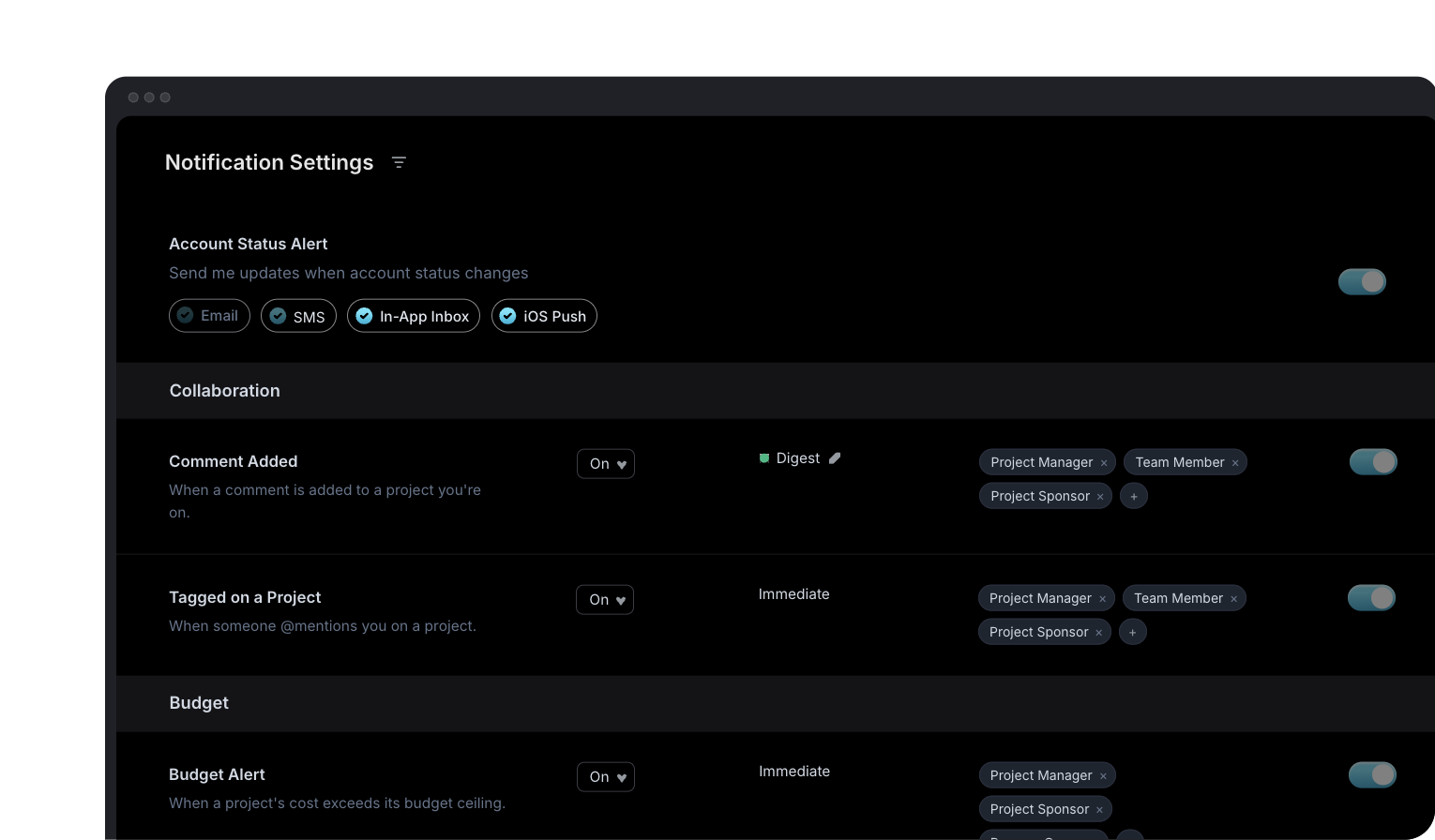Viewport: 1435px width, 840px height.
Task: Remove Project Manager tag from Tagged on a Project
Action: (x=1102, y=599)
